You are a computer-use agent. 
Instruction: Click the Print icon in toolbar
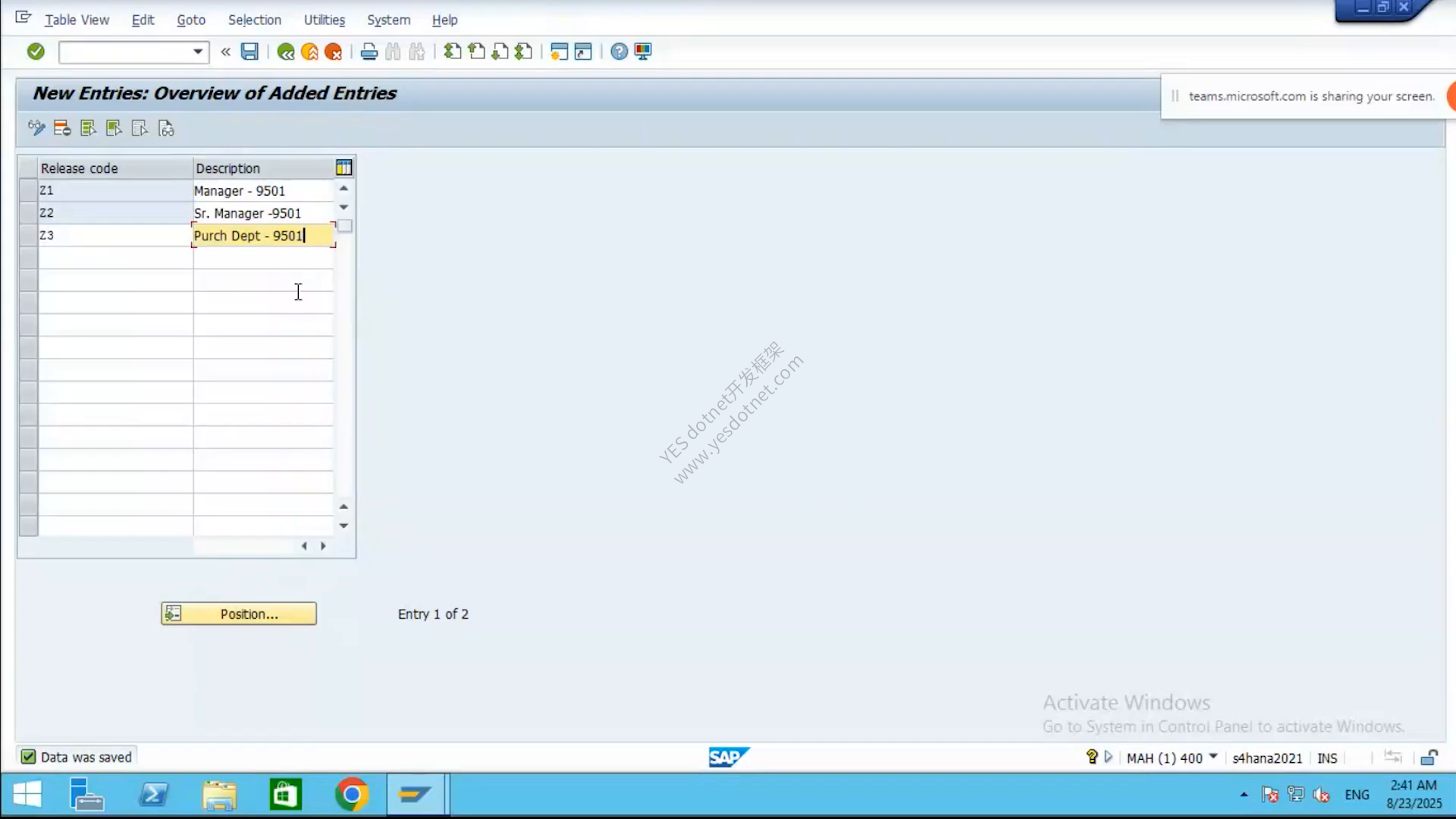[369, 52]
